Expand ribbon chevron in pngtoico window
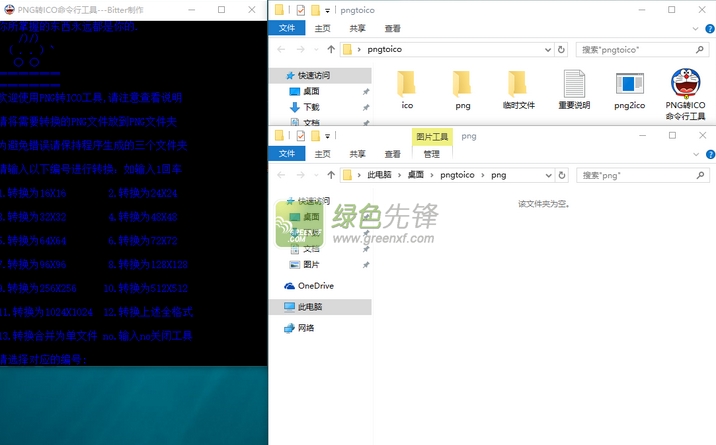The height and width of the screenshot is (445, 716). 695,29
